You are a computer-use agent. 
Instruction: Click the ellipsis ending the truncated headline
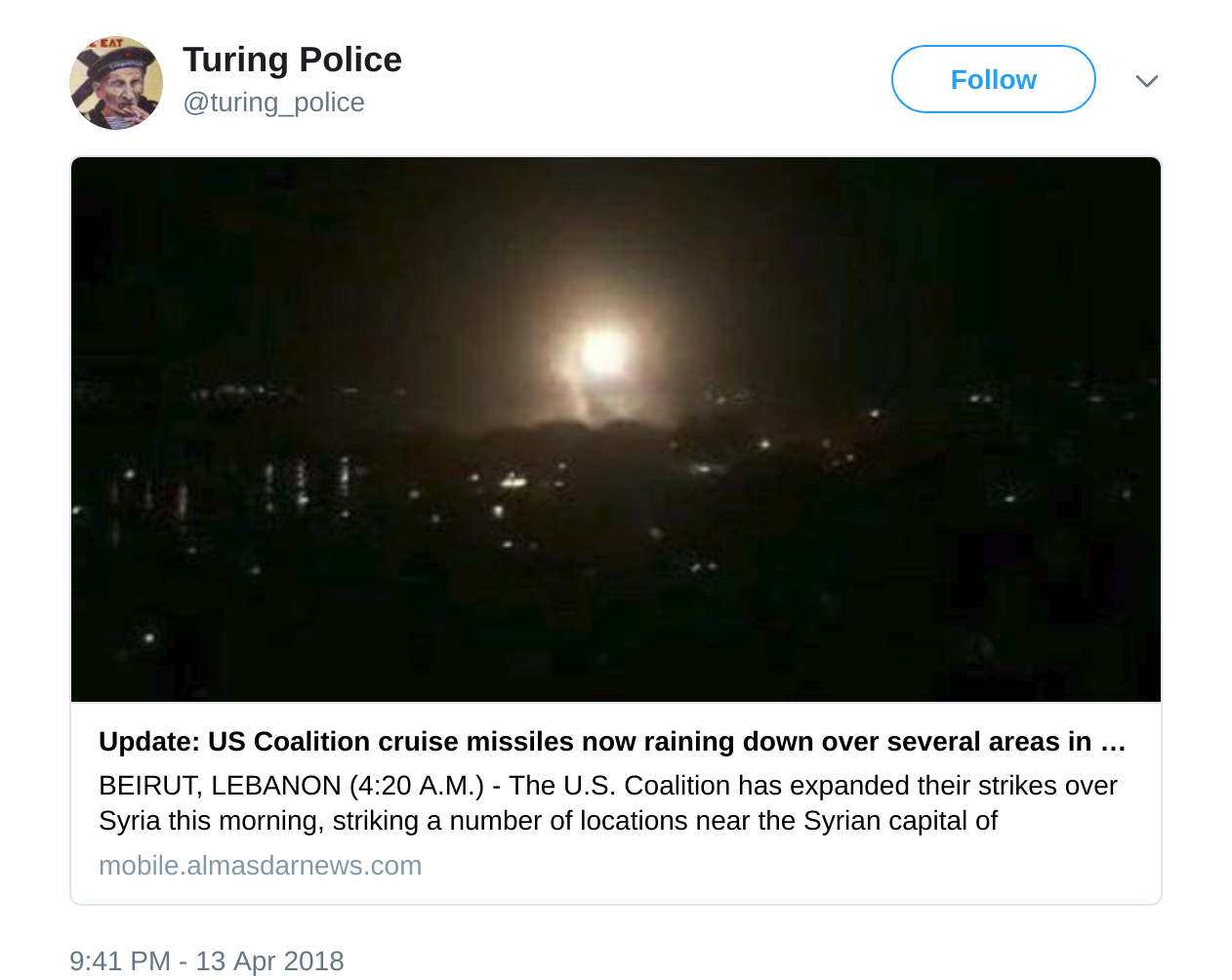click(x=1113, y=742)
